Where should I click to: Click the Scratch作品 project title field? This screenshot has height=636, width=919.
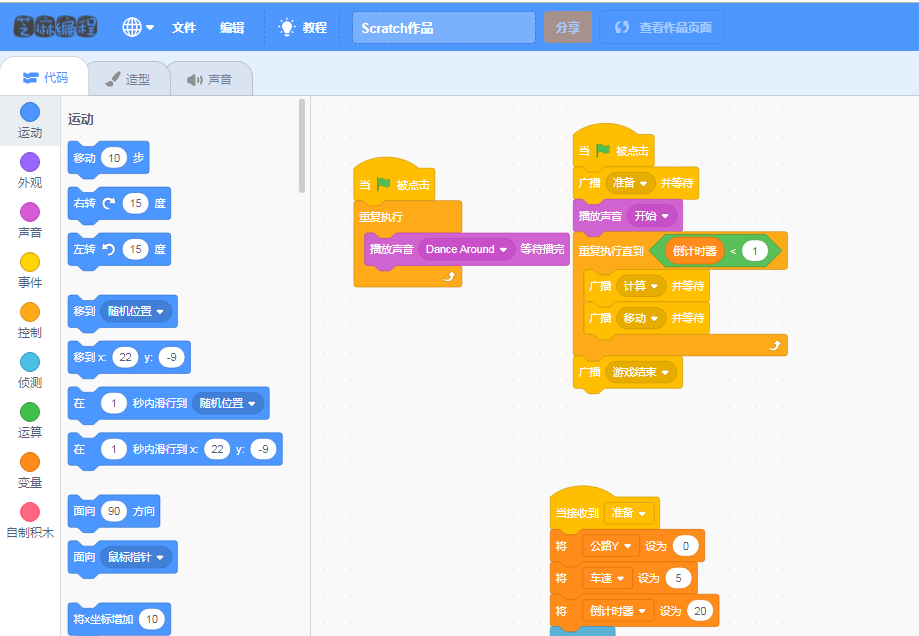point(443,28)
